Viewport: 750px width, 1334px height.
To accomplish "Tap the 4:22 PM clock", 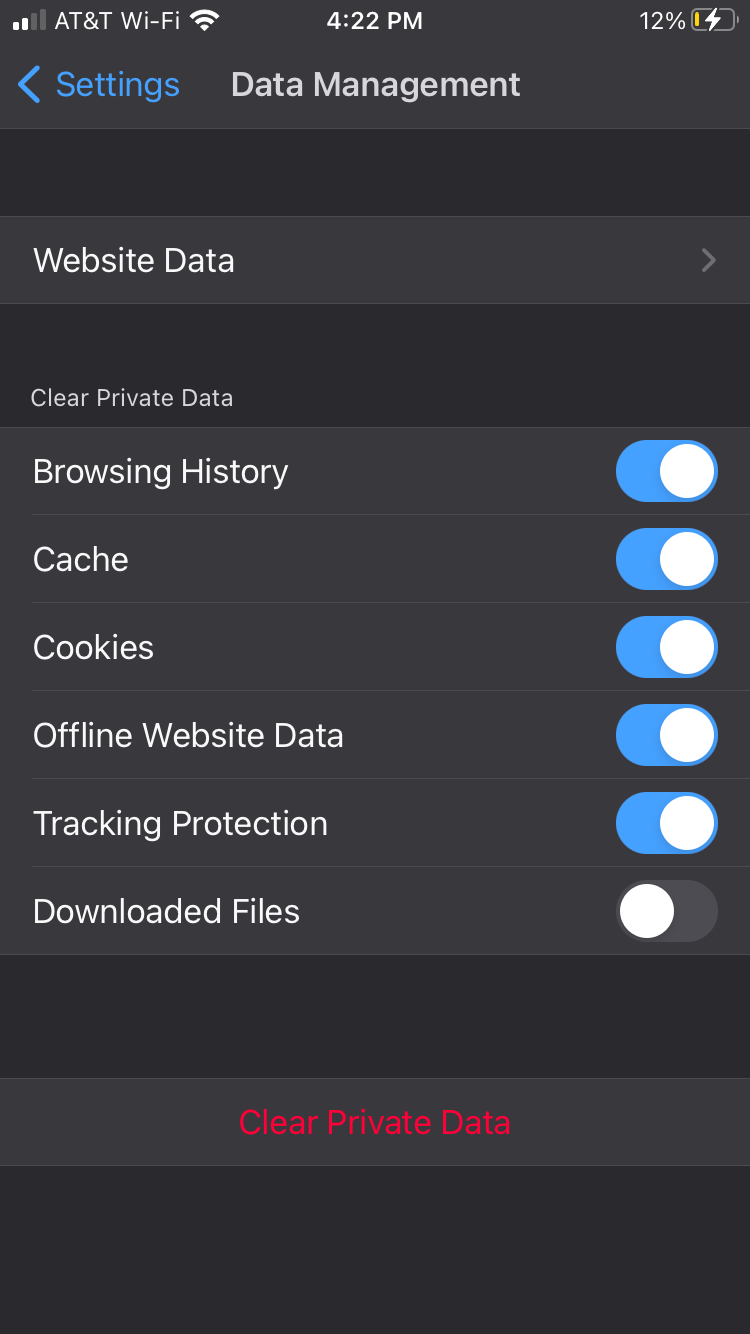I will [375, 21].
